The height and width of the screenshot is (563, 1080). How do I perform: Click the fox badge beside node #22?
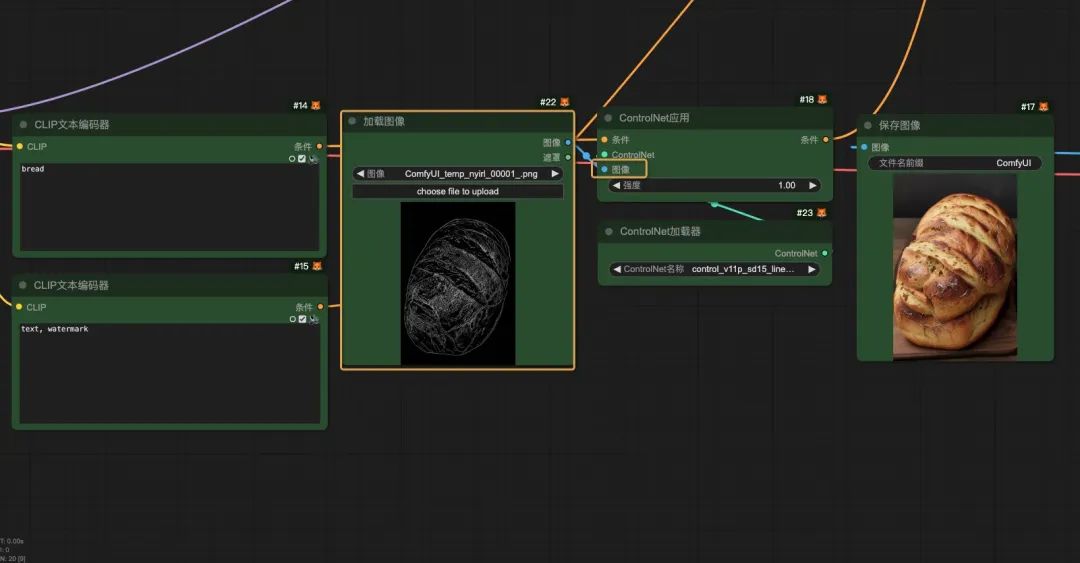tap(565, 102)
